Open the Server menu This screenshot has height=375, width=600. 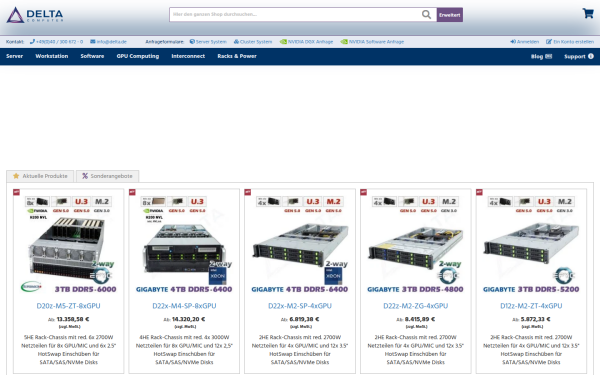tap(15, 56)
